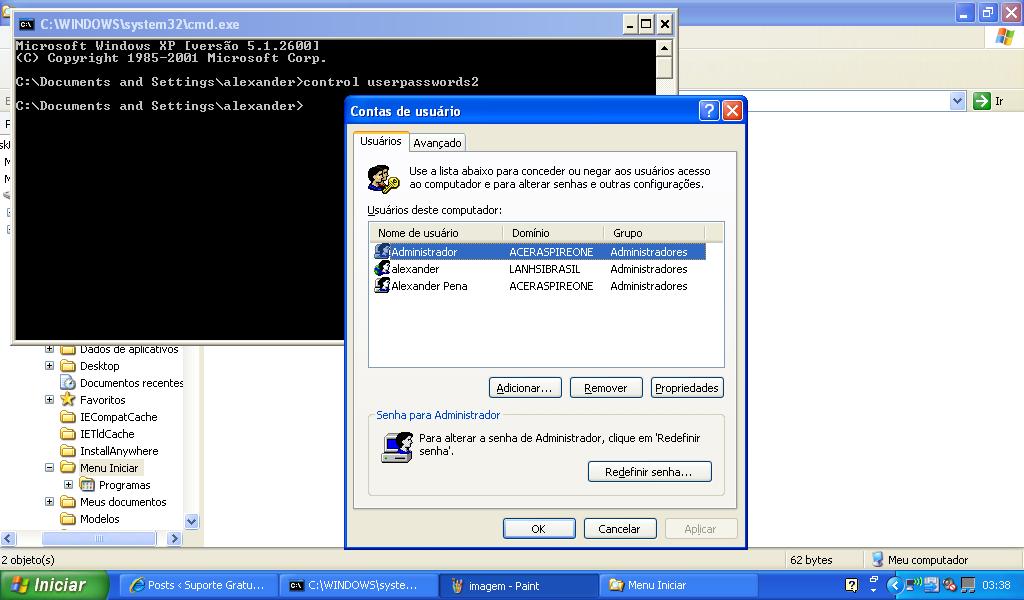This screenshot has width=1024, height=600.
Task: Expand the Desktop folder in tree
Action: (x=49, y=366)
